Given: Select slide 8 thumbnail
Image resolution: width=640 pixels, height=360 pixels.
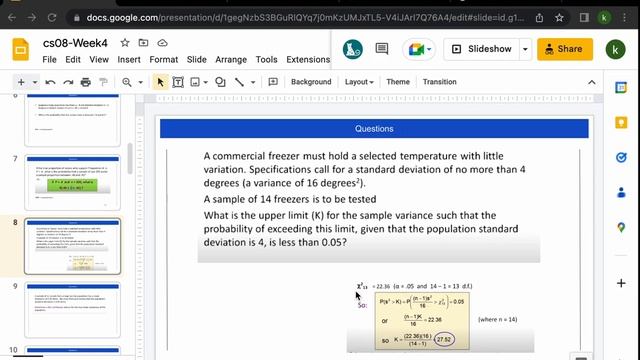Looking at the screenshot, I should (x=73, y=246).
